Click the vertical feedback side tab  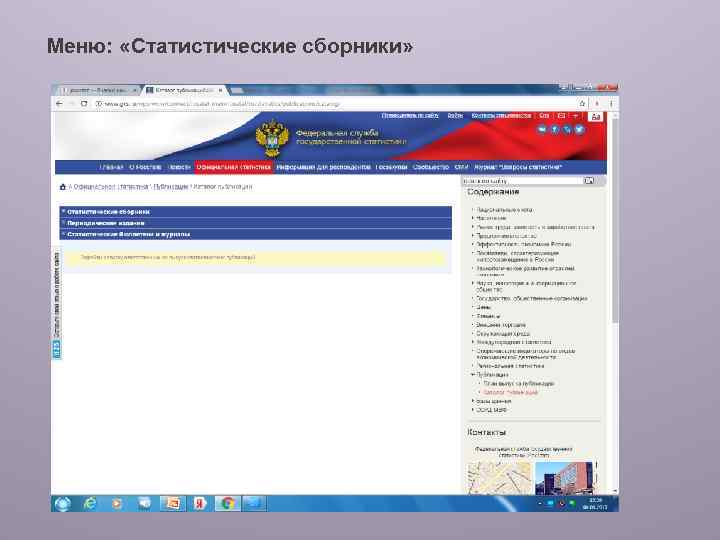(x=57, y=305)
